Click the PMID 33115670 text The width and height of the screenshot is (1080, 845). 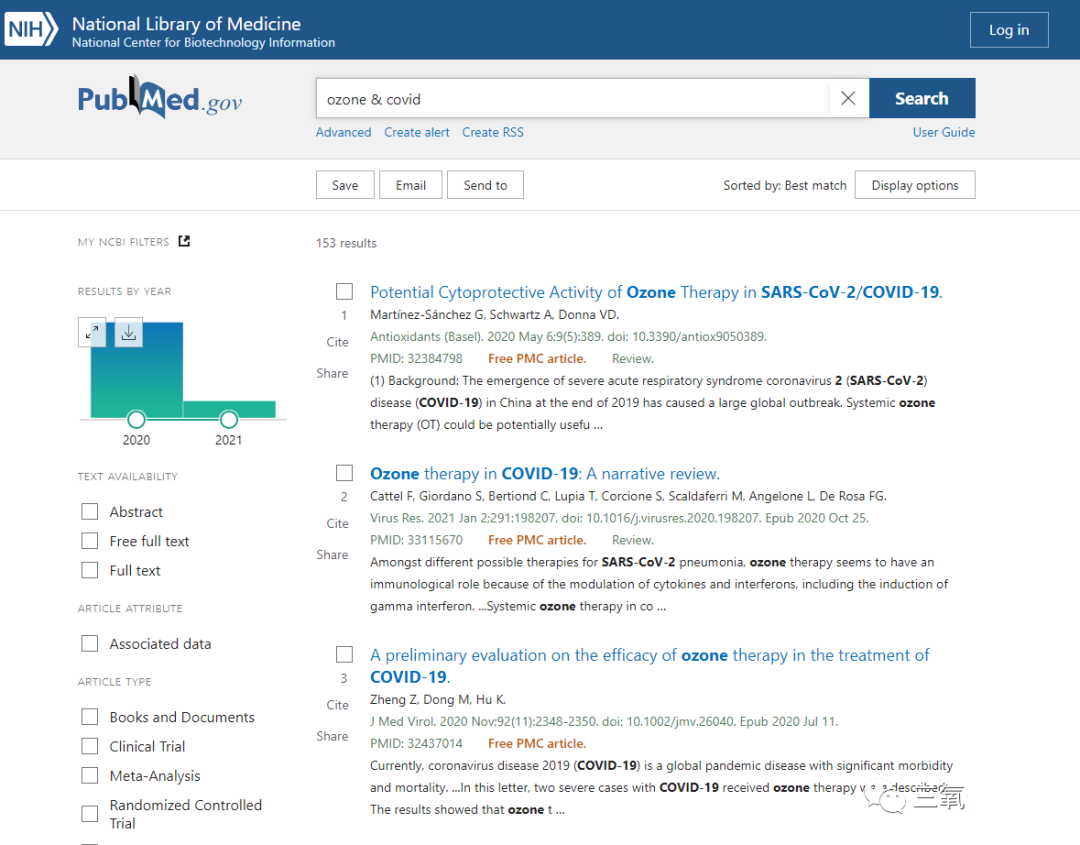(x=416, y=540)
